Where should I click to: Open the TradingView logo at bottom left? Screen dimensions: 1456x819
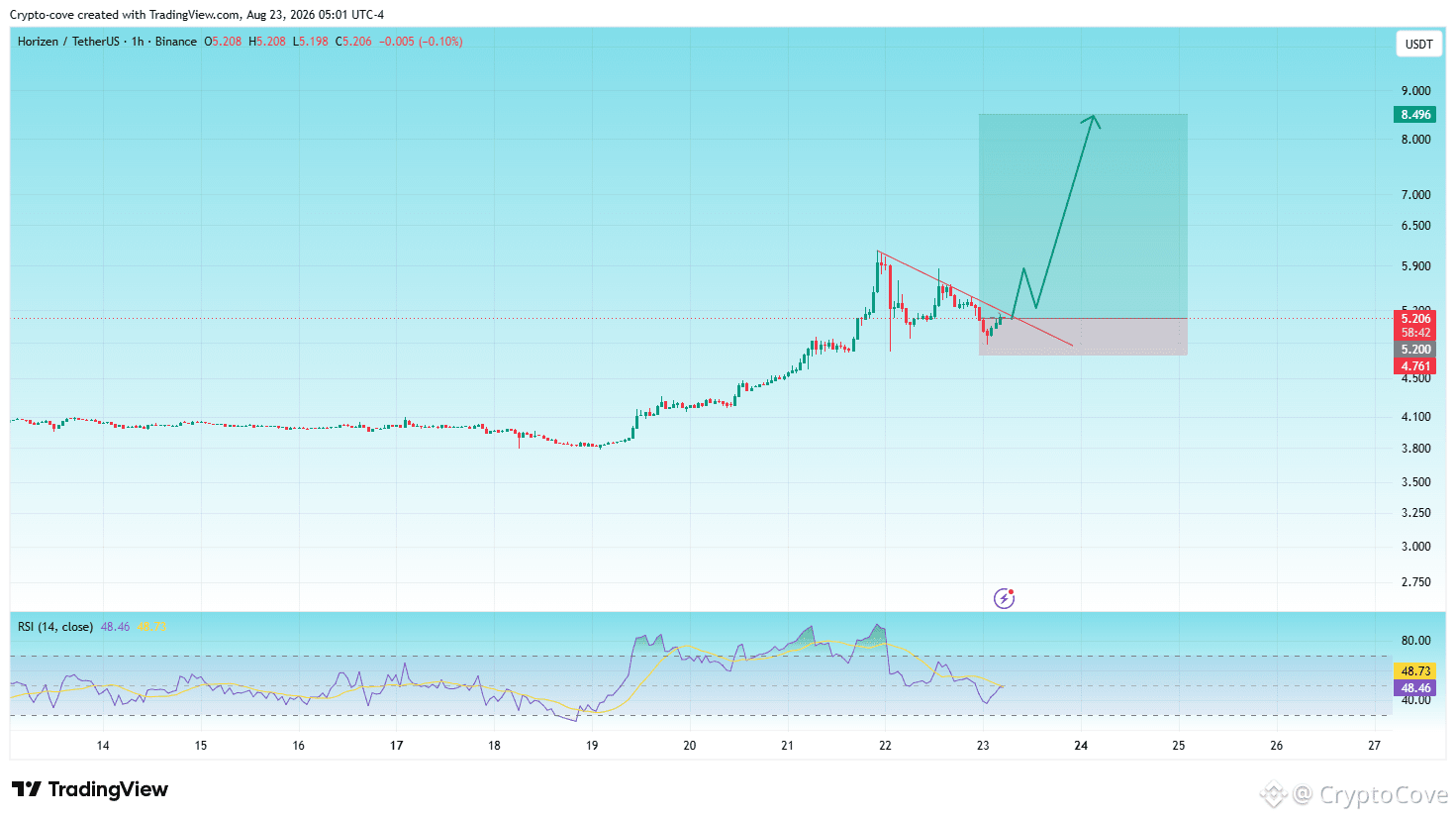pyautogui.click(x=90, y=789)
